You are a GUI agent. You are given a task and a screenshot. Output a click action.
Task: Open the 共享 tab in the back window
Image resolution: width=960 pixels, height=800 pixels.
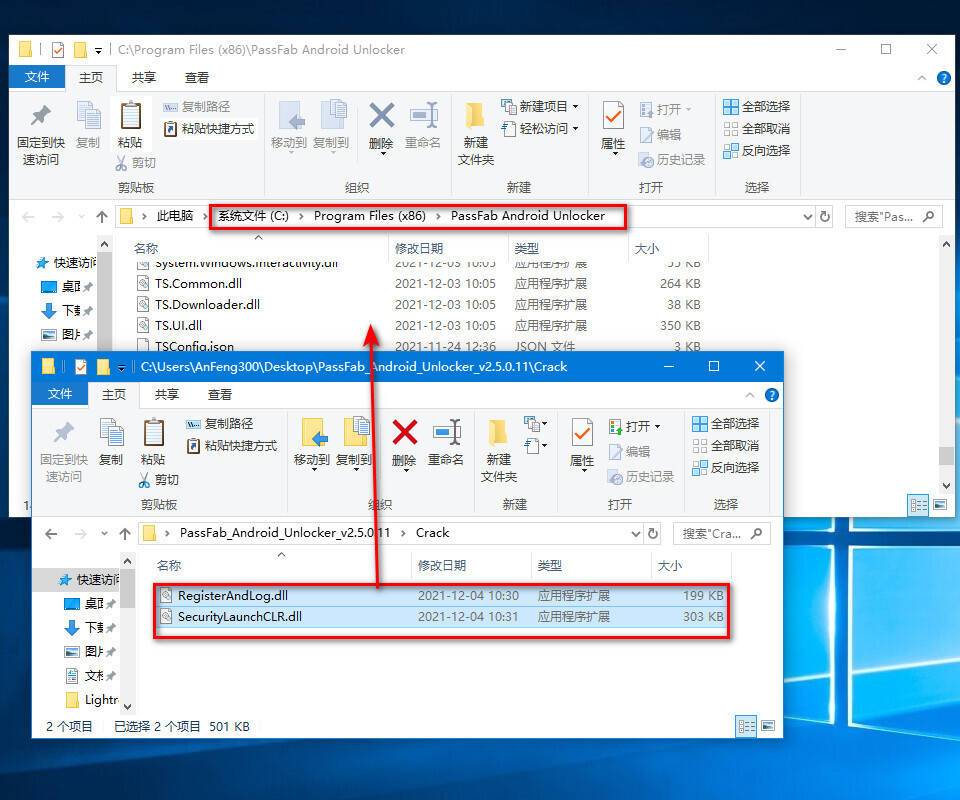(x=144, y=77)
